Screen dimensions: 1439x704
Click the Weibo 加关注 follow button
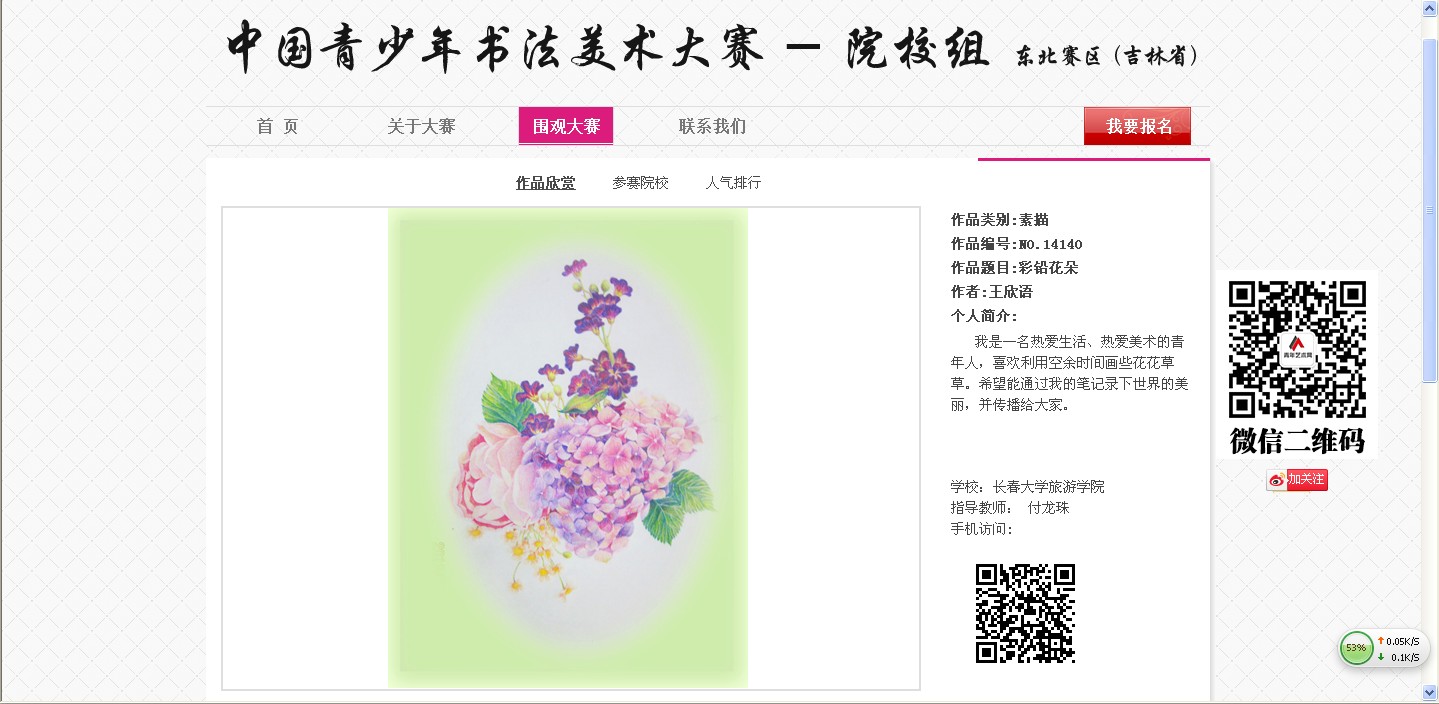click(1307, 480)
